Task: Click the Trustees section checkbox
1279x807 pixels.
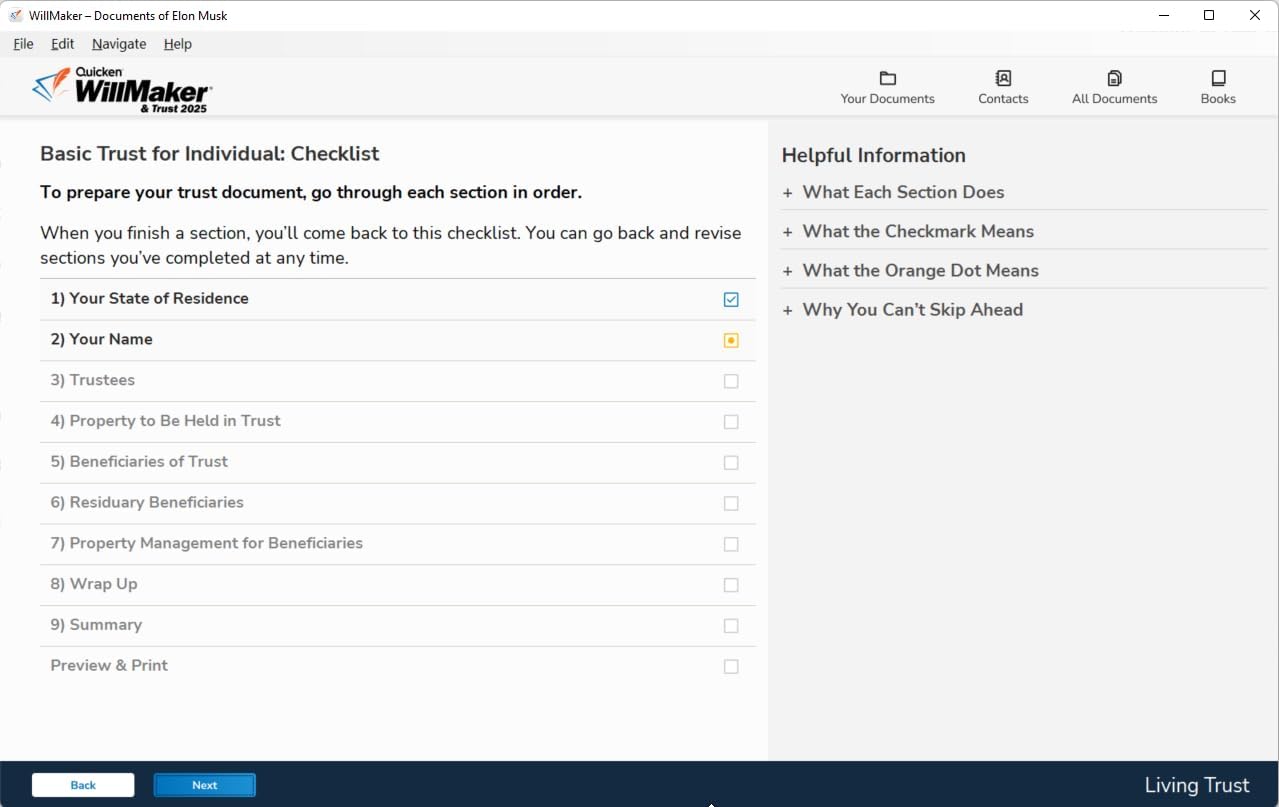Action: tap(731, 381)
